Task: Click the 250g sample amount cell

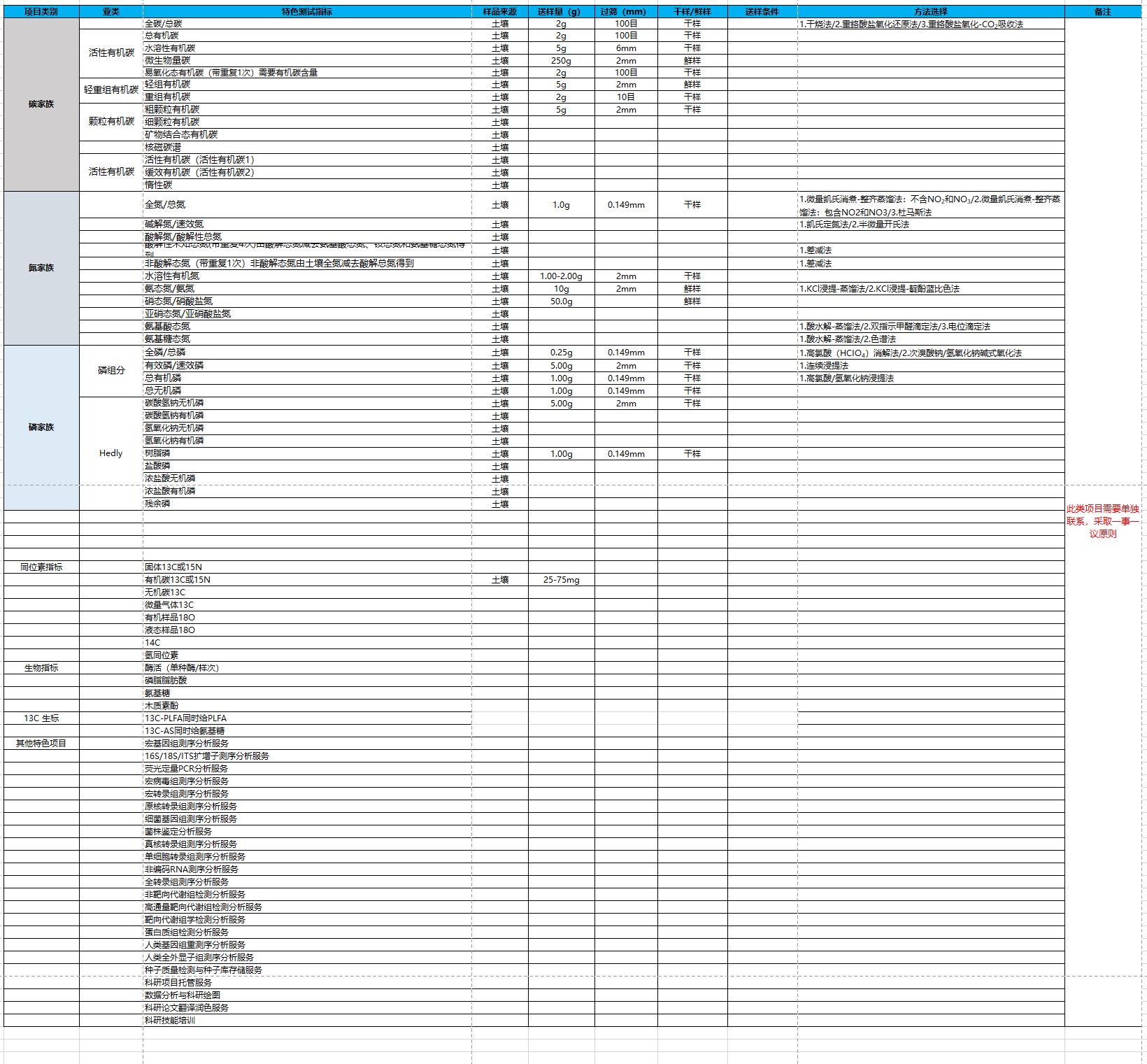Action: click(x=561, y=61)
